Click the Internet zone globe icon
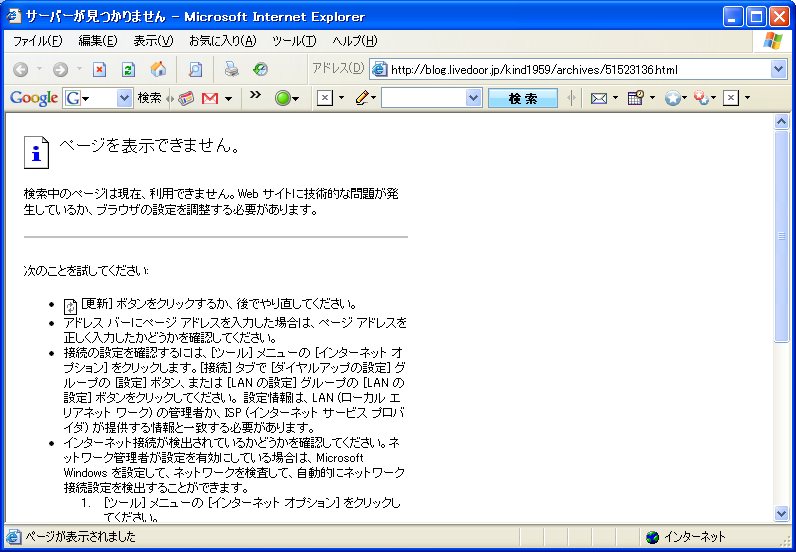796x552 pixels. [652, 537]
